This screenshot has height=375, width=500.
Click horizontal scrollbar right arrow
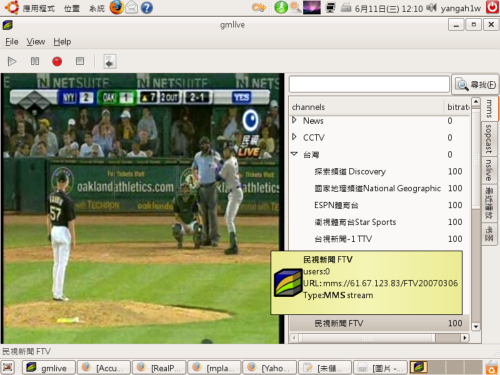coord(465,338)
